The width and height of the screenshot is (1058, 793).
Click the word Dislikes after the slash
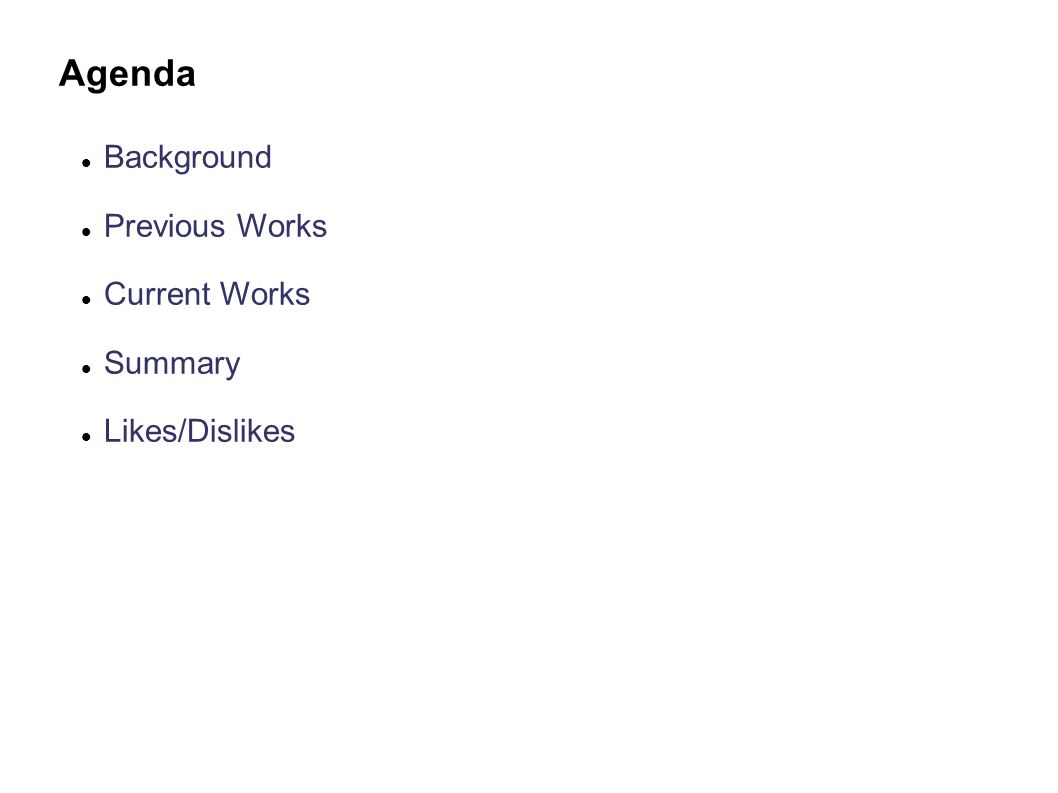pyautogui.click(x=241, y=431)
